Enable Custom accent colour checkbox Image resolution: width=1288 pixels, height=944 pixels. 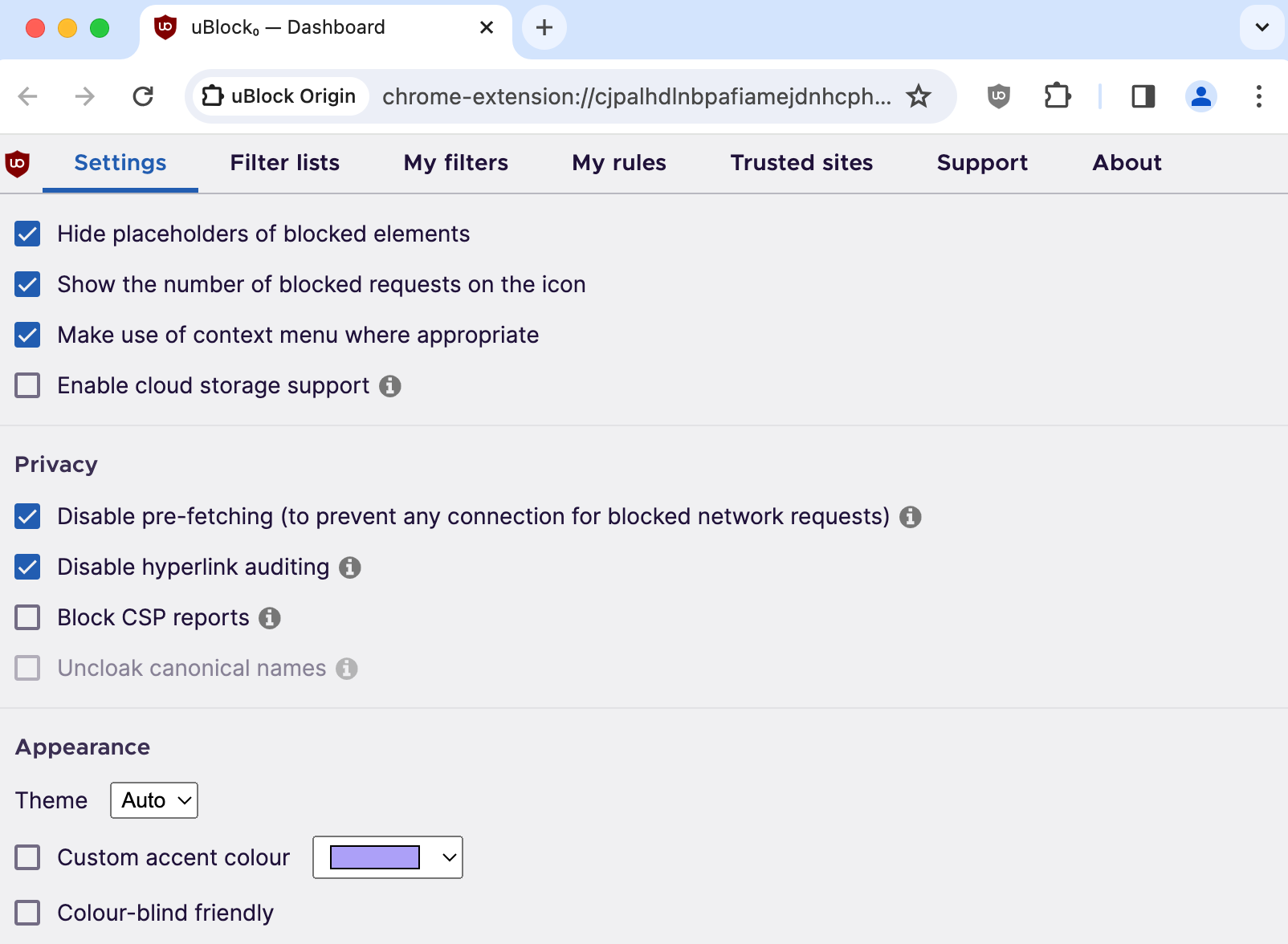[x=27, y=857]
